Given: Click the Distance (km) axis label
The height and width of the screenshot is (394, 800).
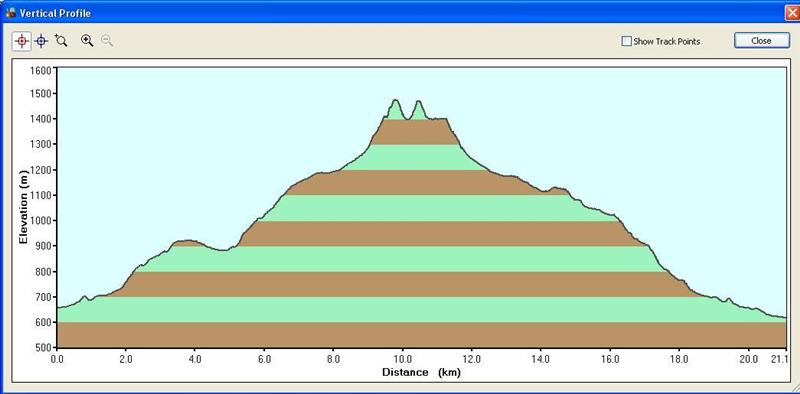Looking at the screenshot, I should (x=421, y=373).
